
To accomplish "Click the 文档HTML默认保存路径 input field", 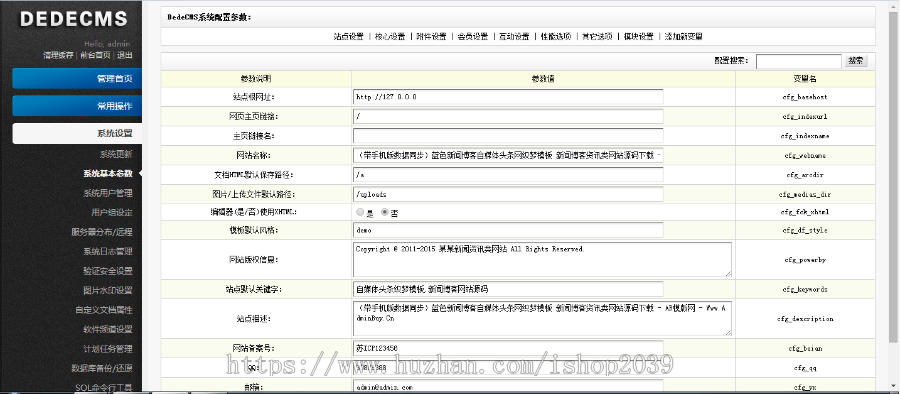I will click(508, 175).
